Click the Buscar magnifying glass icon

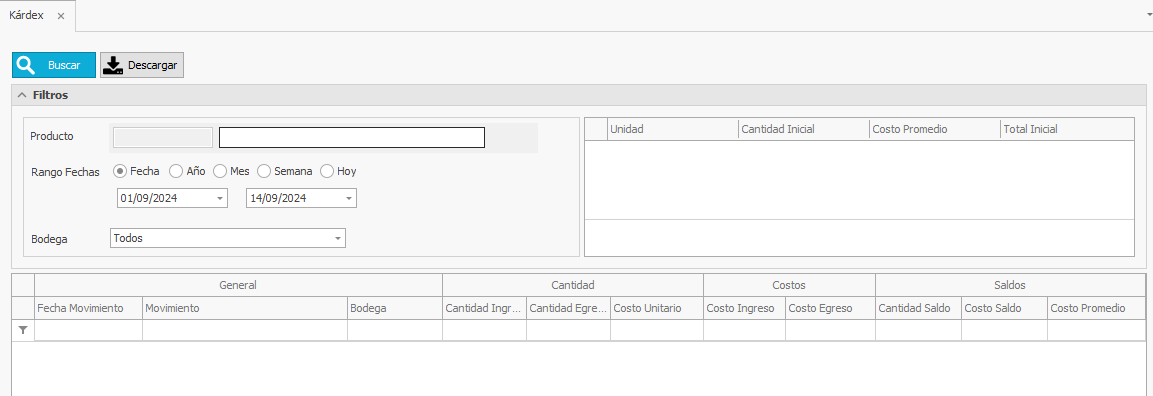click(x=26, y=65)
